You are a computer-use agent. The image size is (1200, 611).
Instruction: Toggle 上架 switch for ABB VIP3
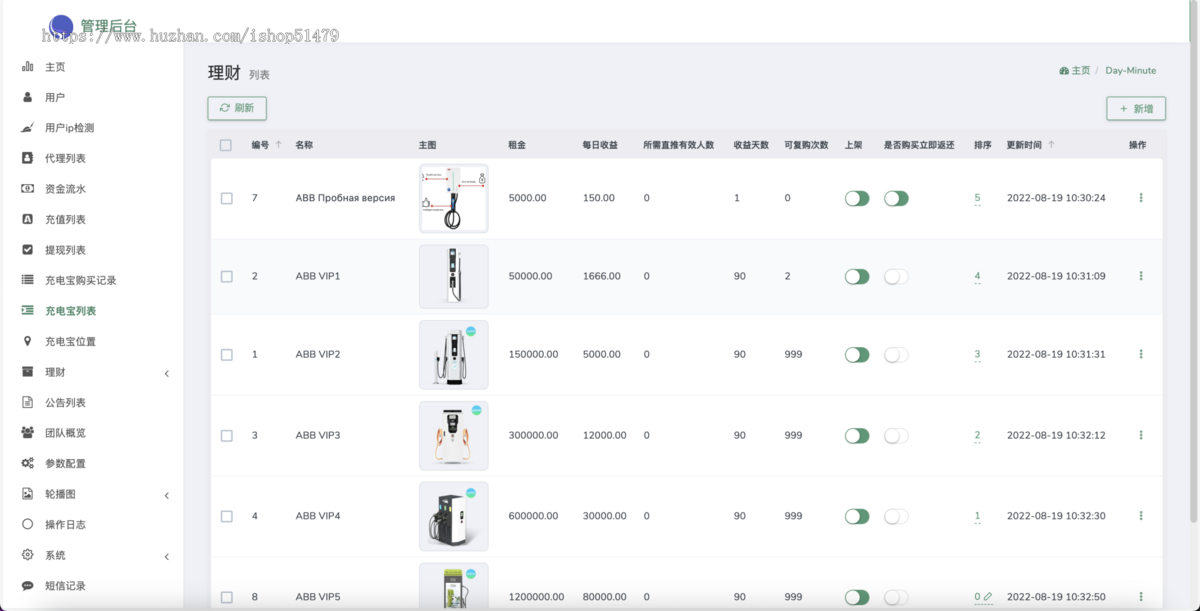click(857, 435)
